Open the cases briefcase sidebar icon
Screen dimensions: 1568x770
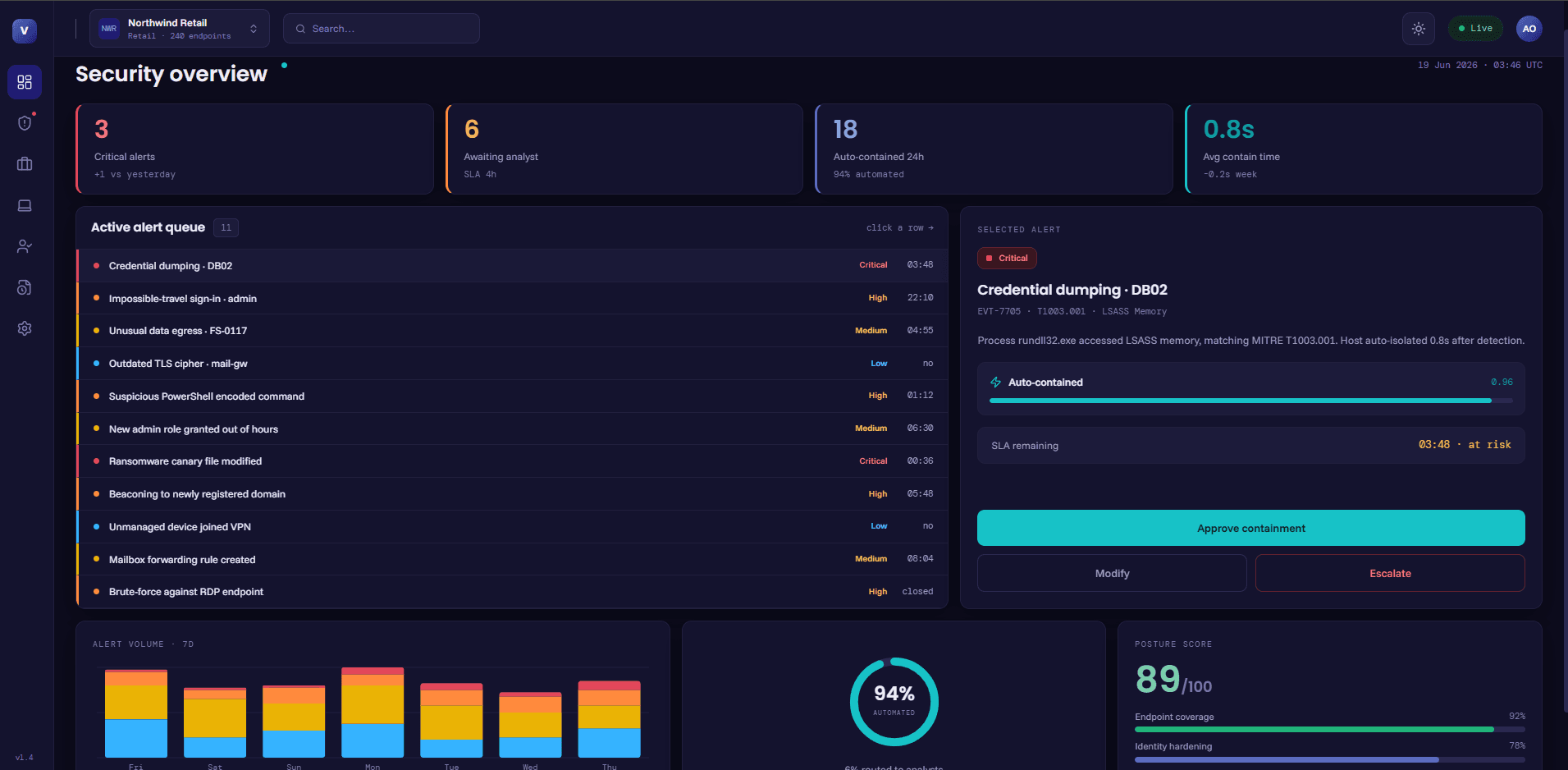[x=25, y=164]
